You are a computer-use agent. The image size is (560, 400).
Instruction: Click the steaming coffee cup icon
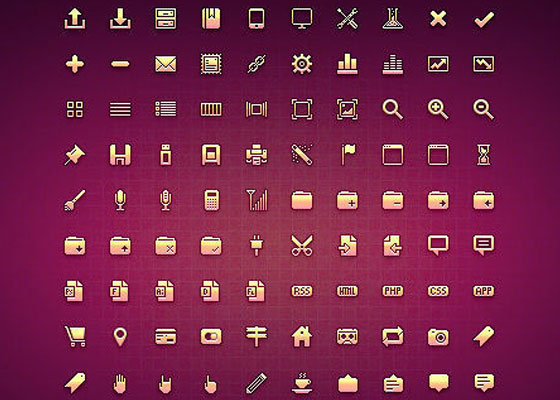(x=302, y=382)
